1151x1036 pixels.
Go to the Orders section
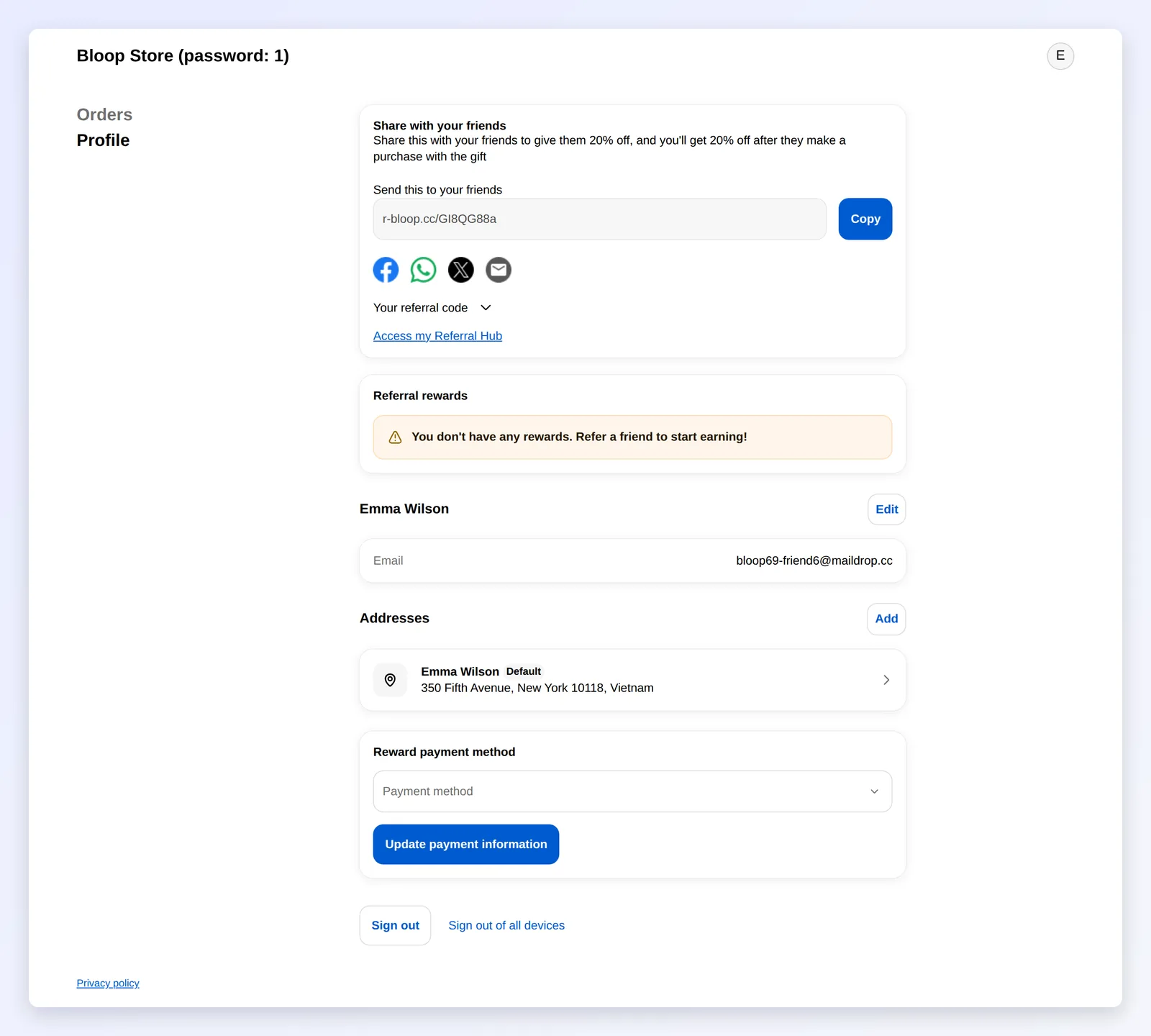point(104,114)
